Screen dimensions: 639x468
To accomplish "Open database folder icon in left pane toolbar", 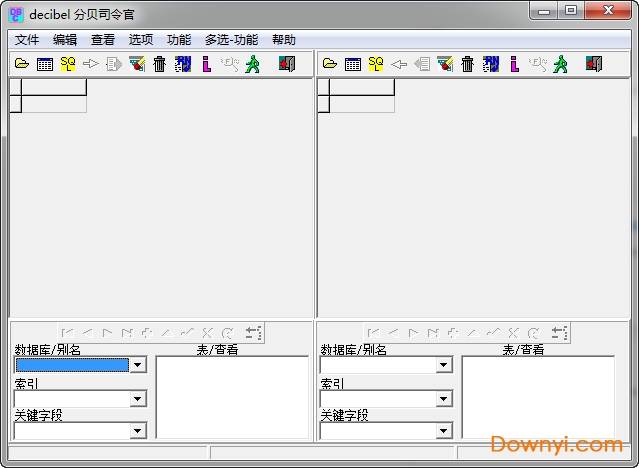I will pyautogui.click(x=22, y=64).
